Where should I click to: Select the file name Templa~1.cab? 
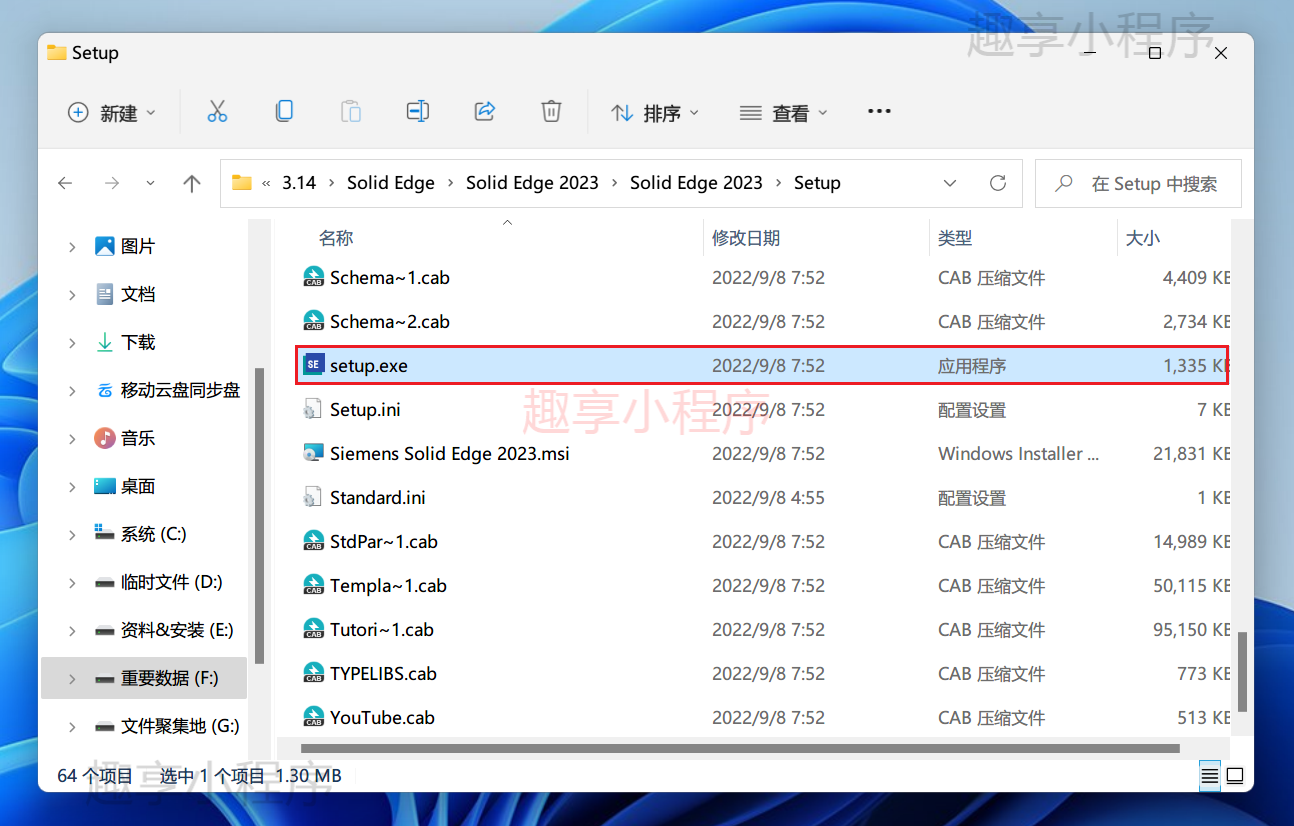coord(388,586)
